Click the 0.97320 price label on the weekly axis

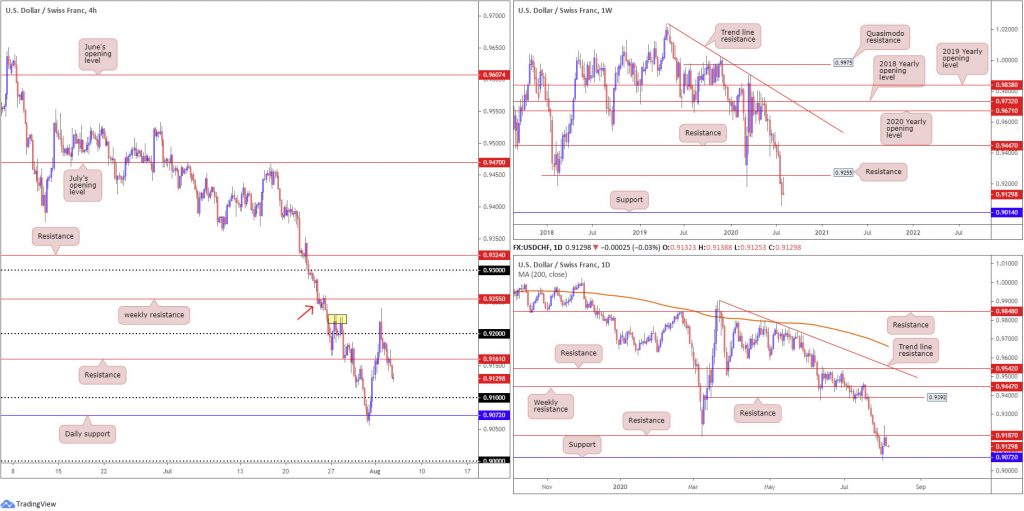1008,102
